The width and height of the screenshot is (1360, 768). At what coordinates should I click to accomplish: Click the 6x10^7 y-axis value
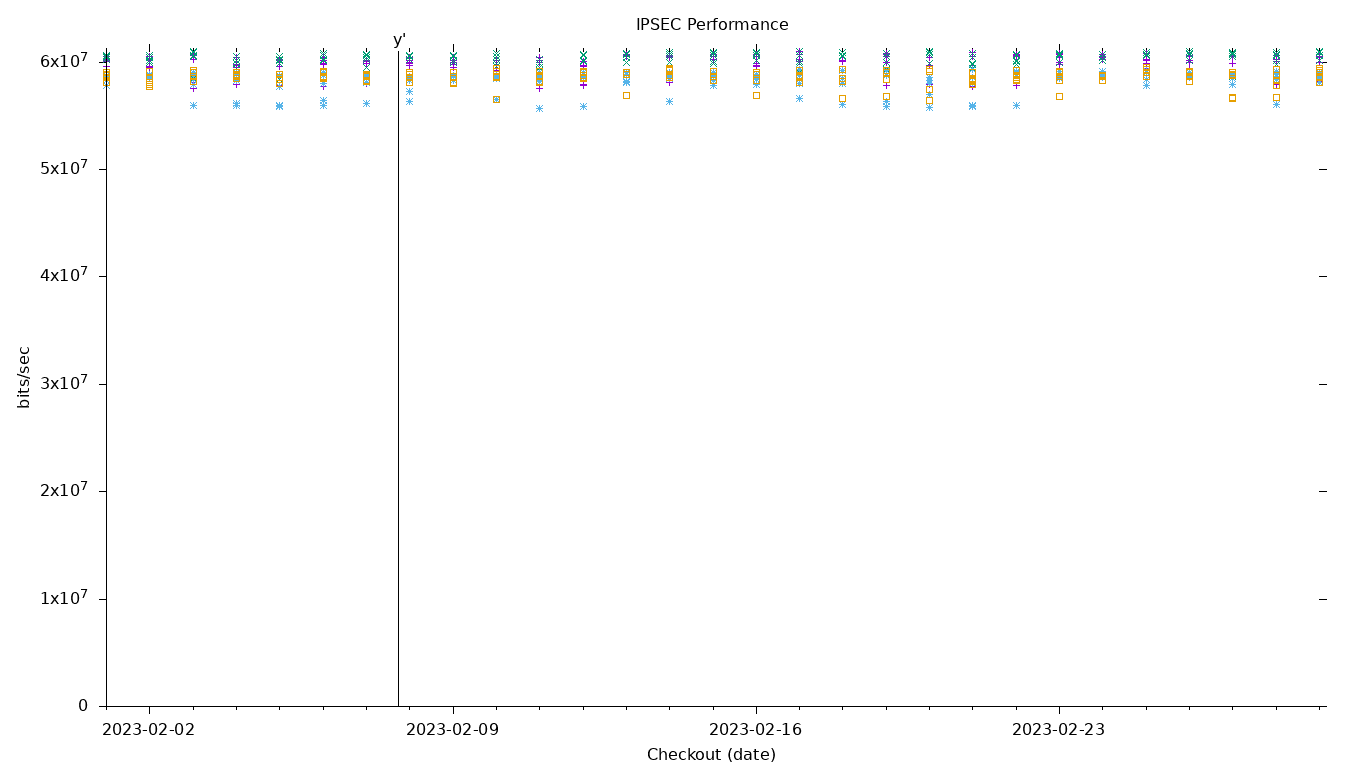tap(64, 60)
